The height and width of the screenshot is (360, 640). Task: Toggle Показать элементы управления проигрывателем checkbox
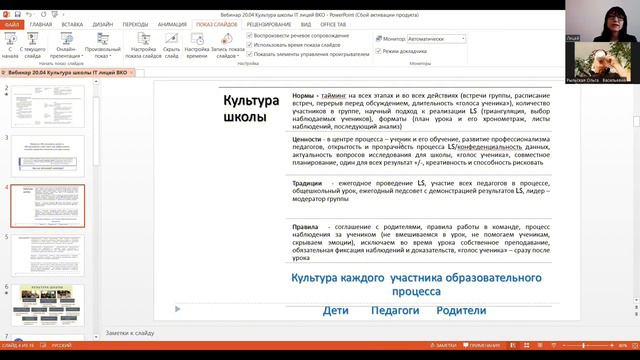pos(249,54)
